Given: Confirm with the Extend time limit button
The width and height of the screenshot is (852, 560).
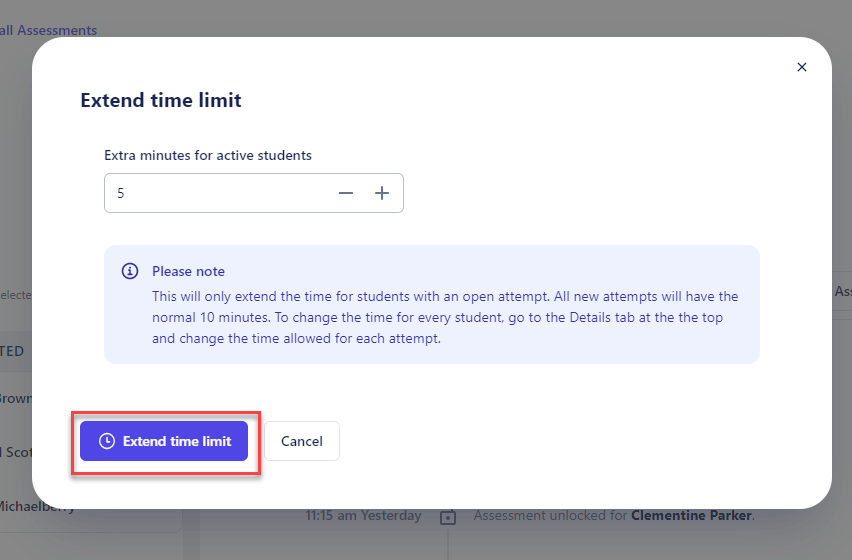Looking at the screenshot, I should 164,441.
